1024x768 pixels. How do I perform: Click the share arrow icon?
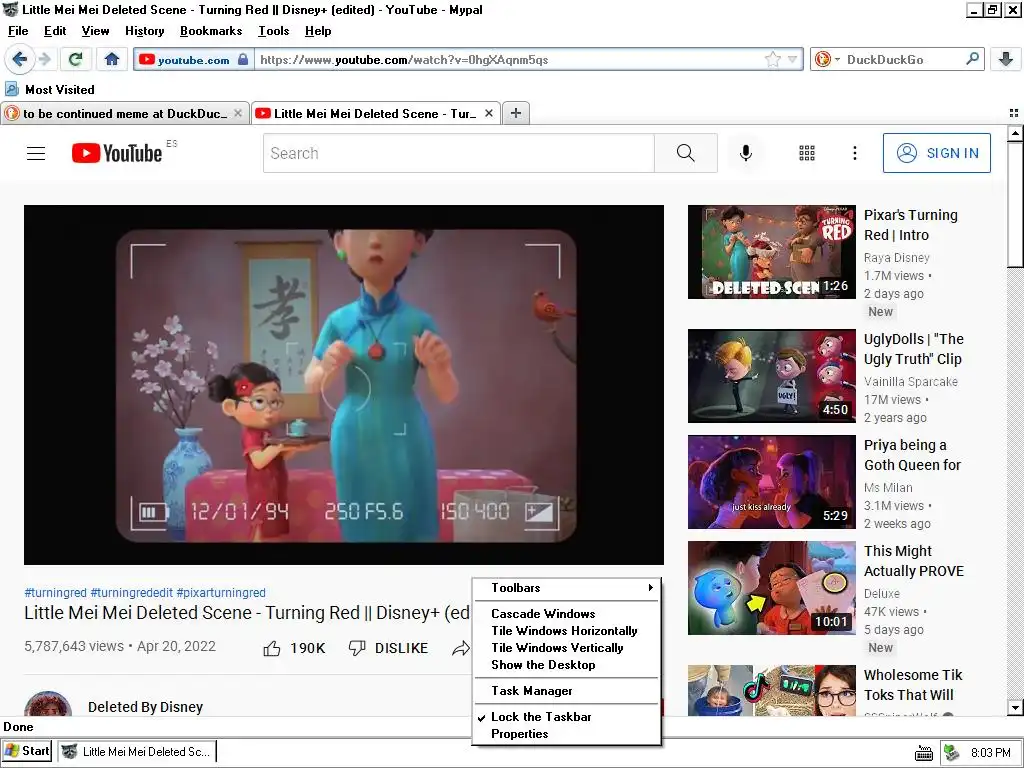pyautogui.click(x=460, y=648)
